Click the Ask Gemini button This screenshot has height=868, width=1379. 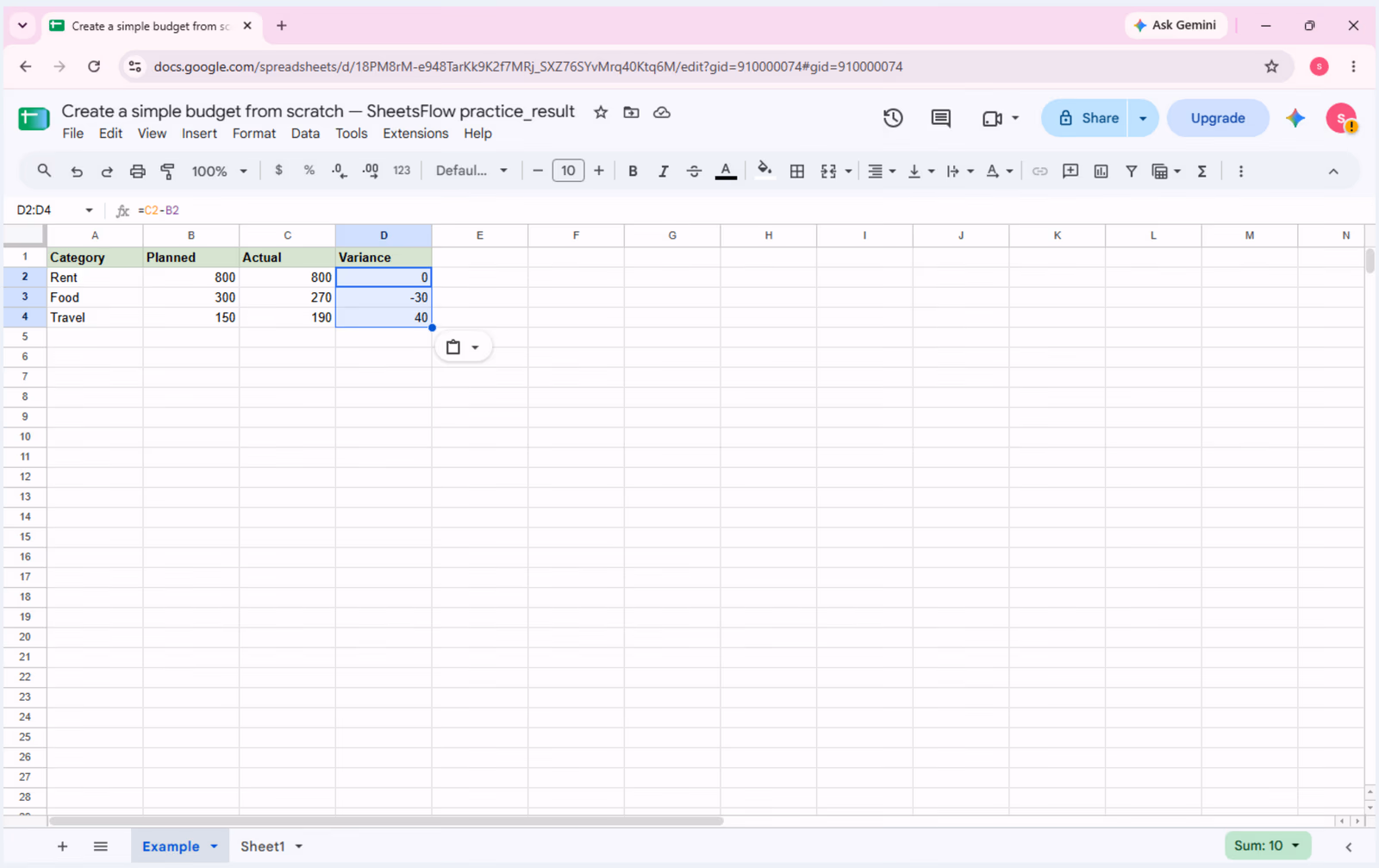click(x=1176, y=25)
